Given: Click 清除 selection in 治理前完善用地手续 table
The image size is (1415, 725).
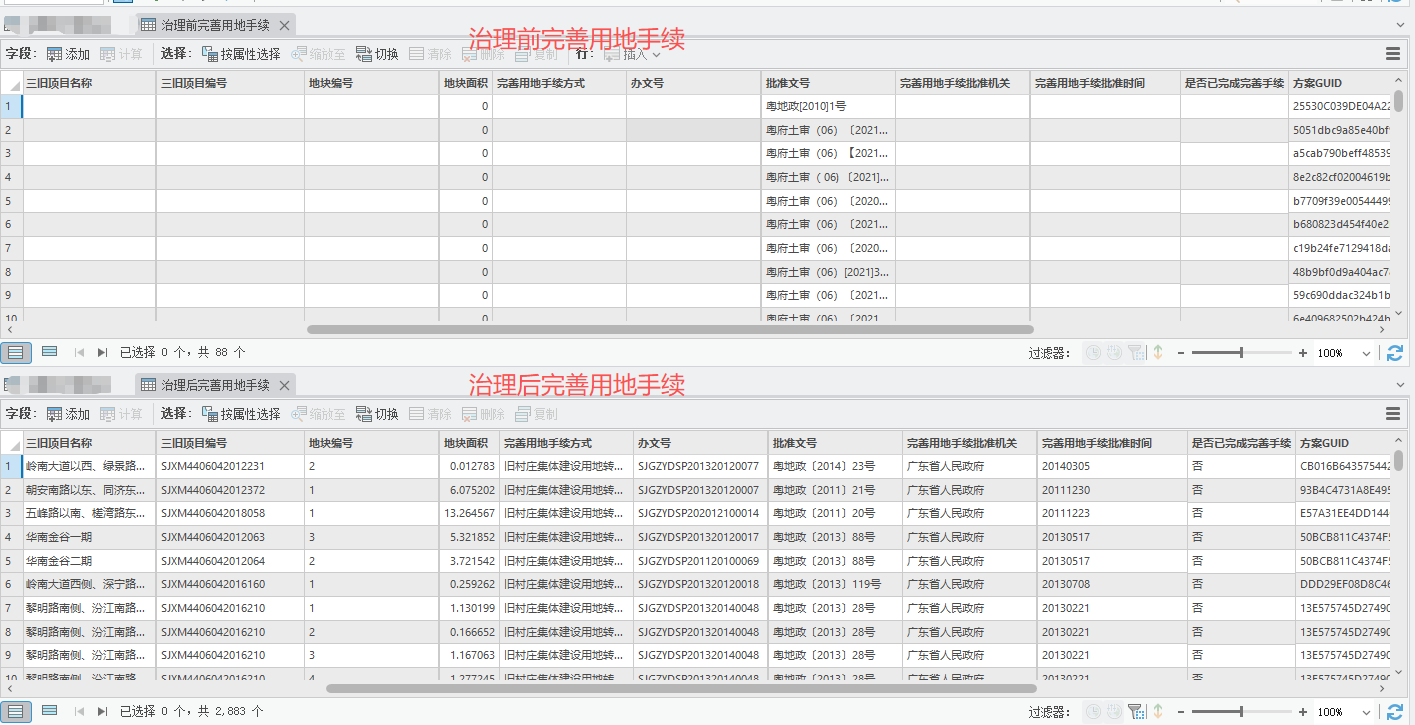Looking at the screenshot, I should tap(430, 54).
